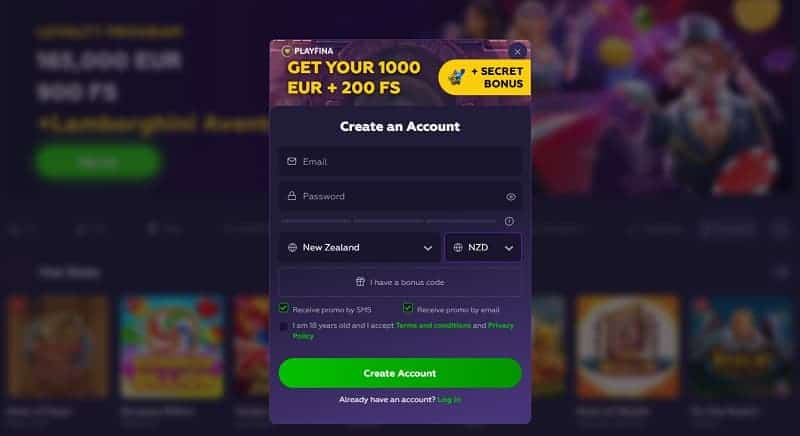Click the secret bonus mascot badge
The height and width of the screenshot is (436, 800).
[485, 78]
